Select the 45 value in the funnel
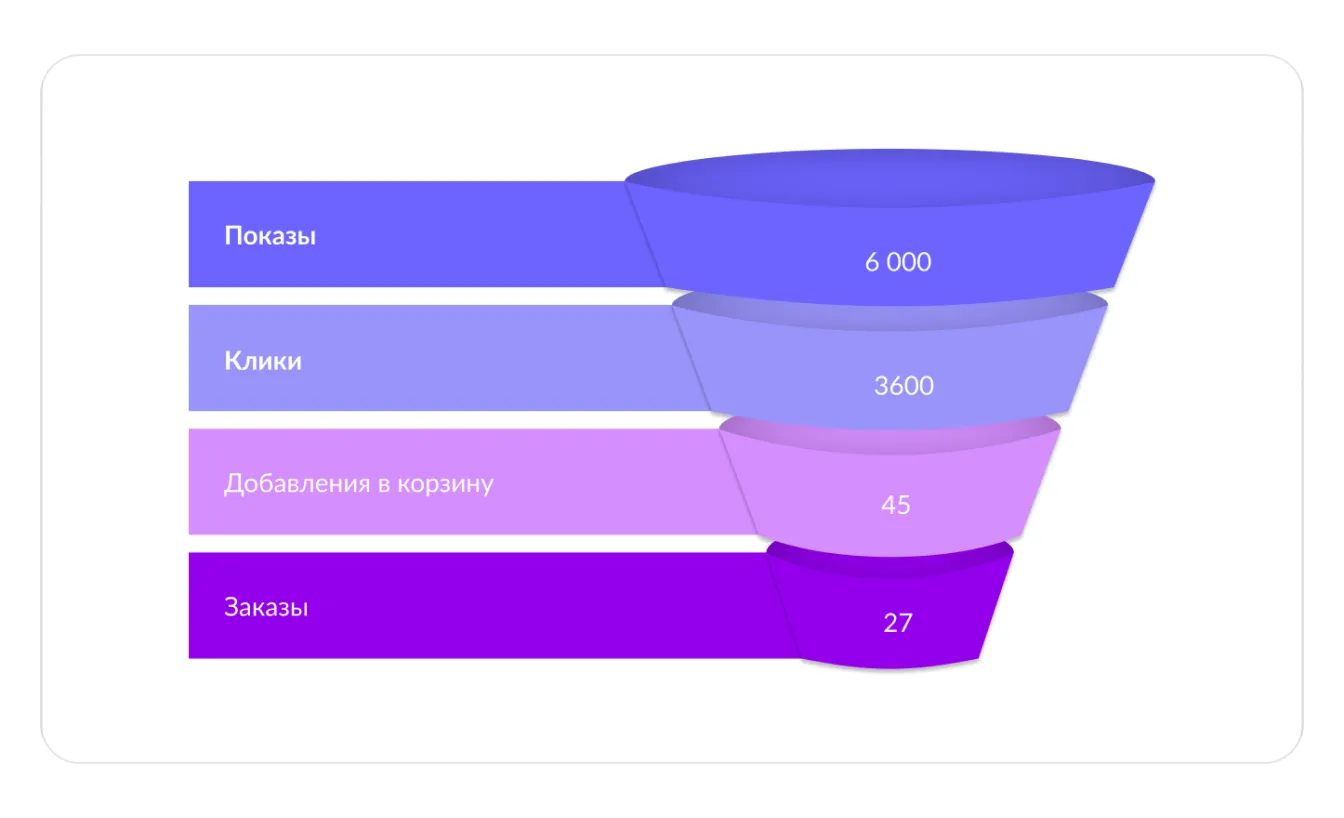The height and width of the screenshot is (818, 1344). [896, 505]
